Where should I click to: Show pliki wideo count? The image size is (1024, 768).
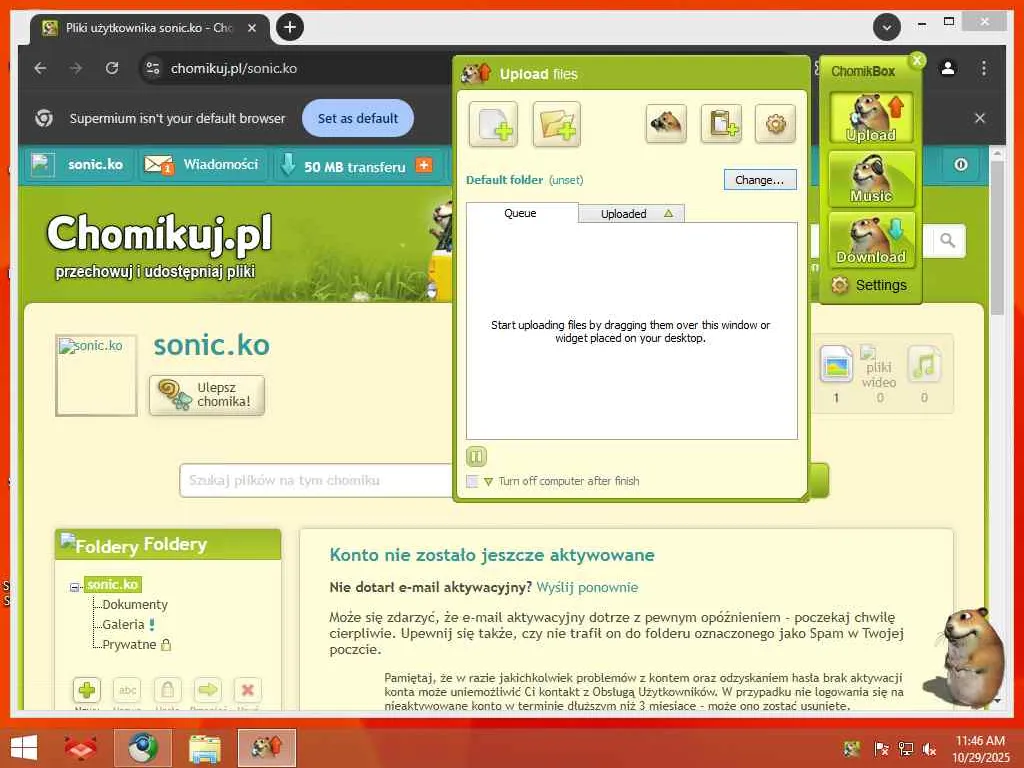click(879, 374)
